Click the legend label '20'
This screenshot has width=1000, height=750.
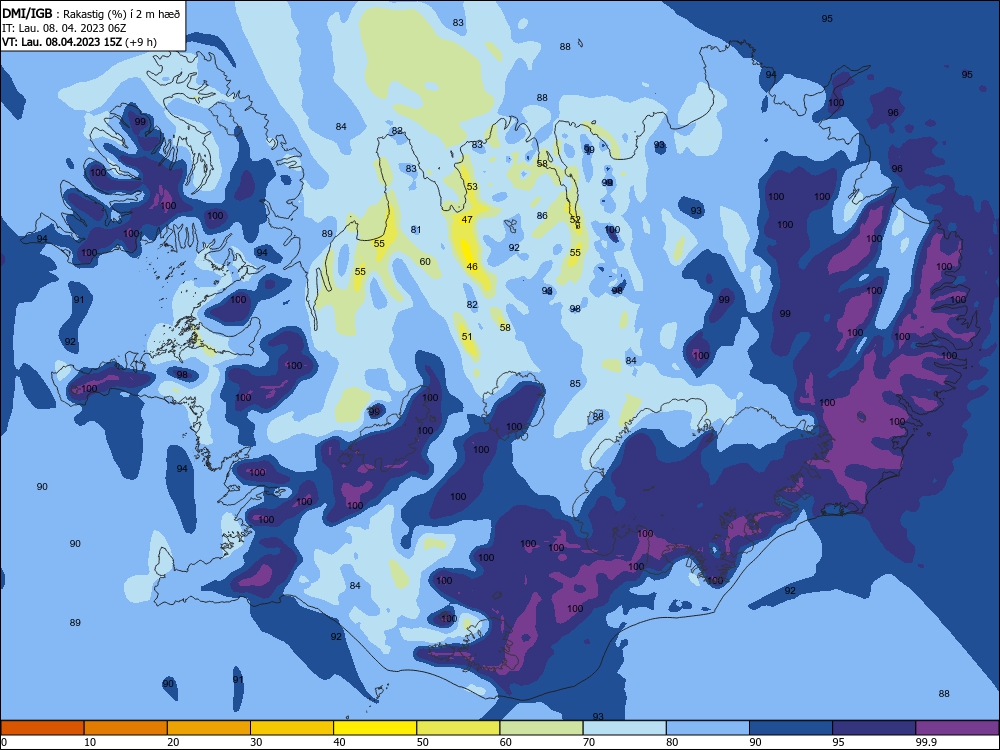(173, 742)
